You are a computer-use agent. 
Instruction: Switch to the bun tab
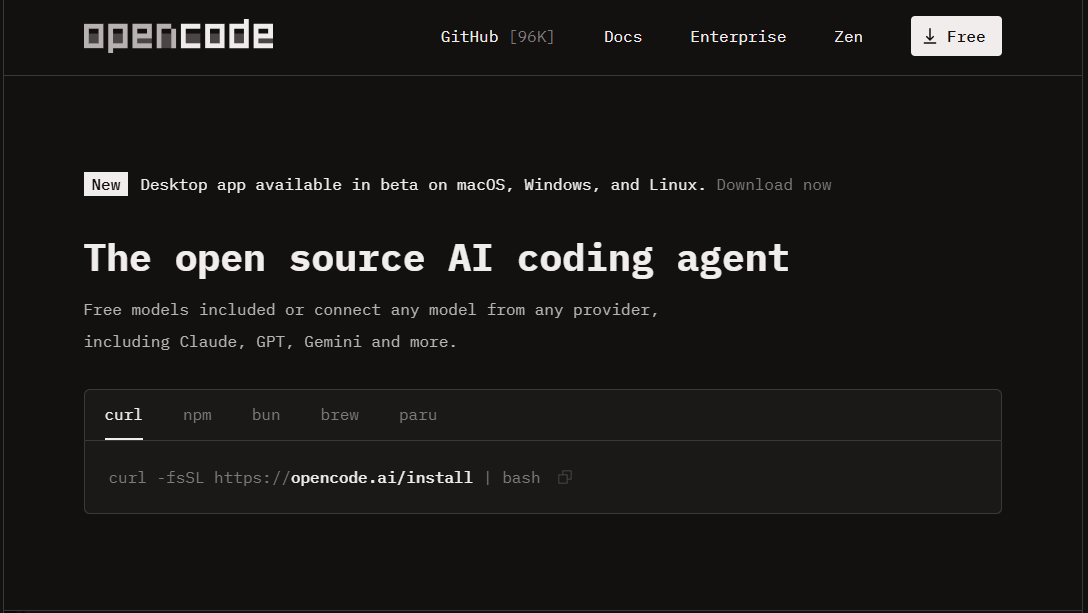(x=266, y=415)
